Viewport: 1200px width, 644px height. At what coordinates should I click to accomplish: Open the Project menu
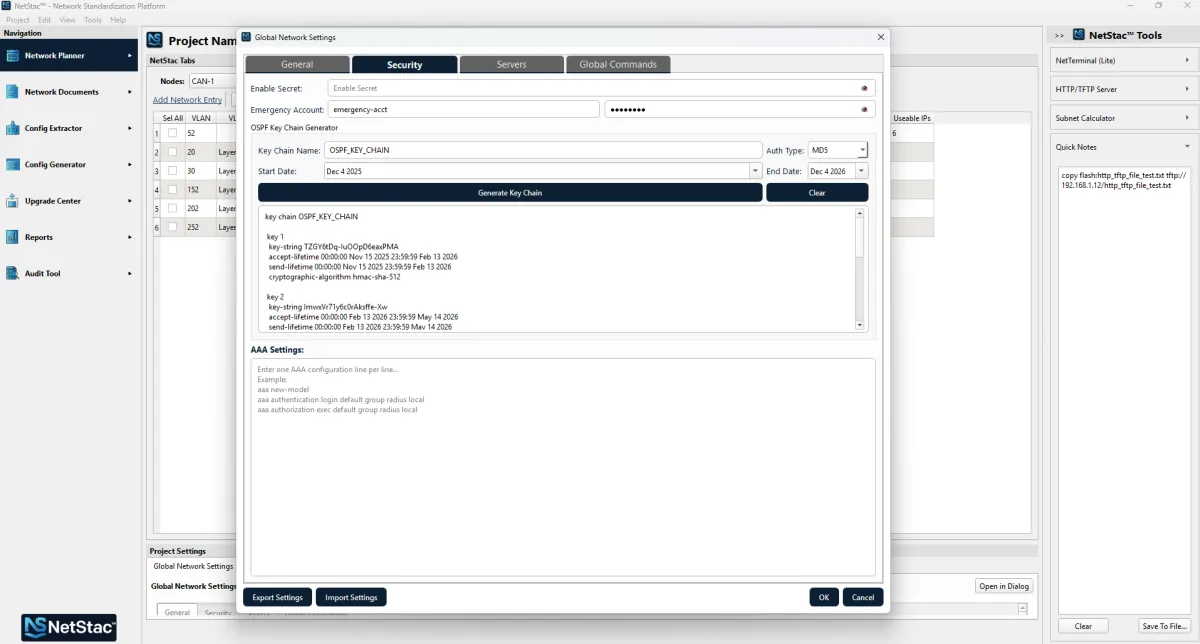pos(17,20)
